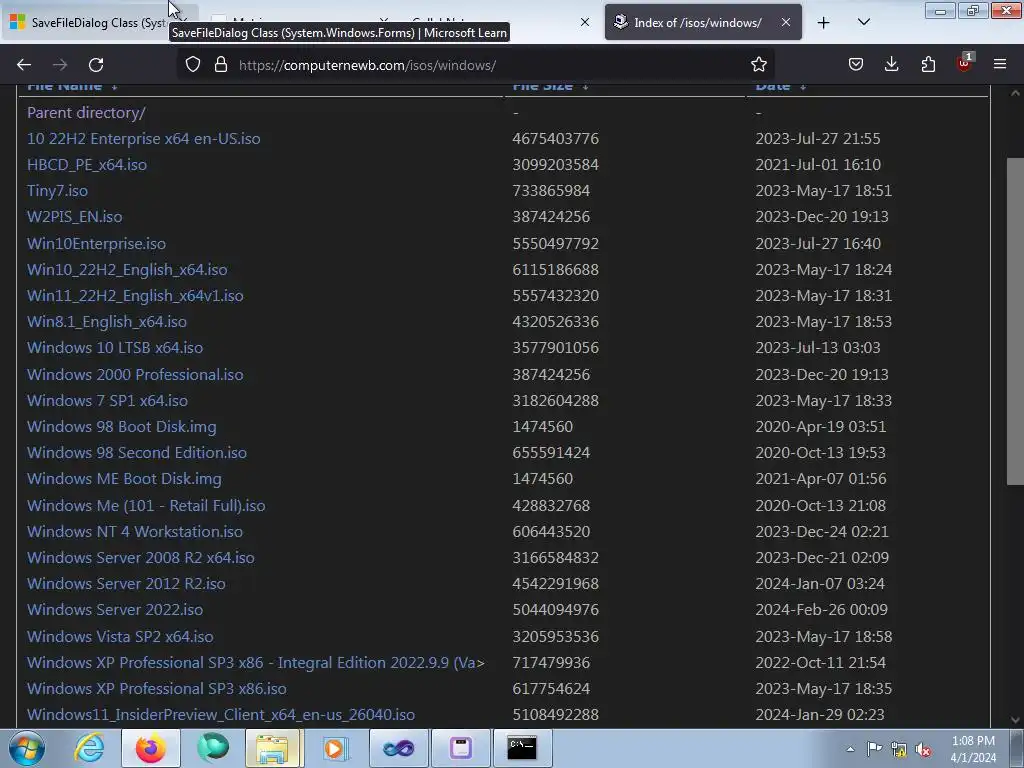Open Windows Server 2022.iso link
1024x768 pixels.
click(115, 609)
